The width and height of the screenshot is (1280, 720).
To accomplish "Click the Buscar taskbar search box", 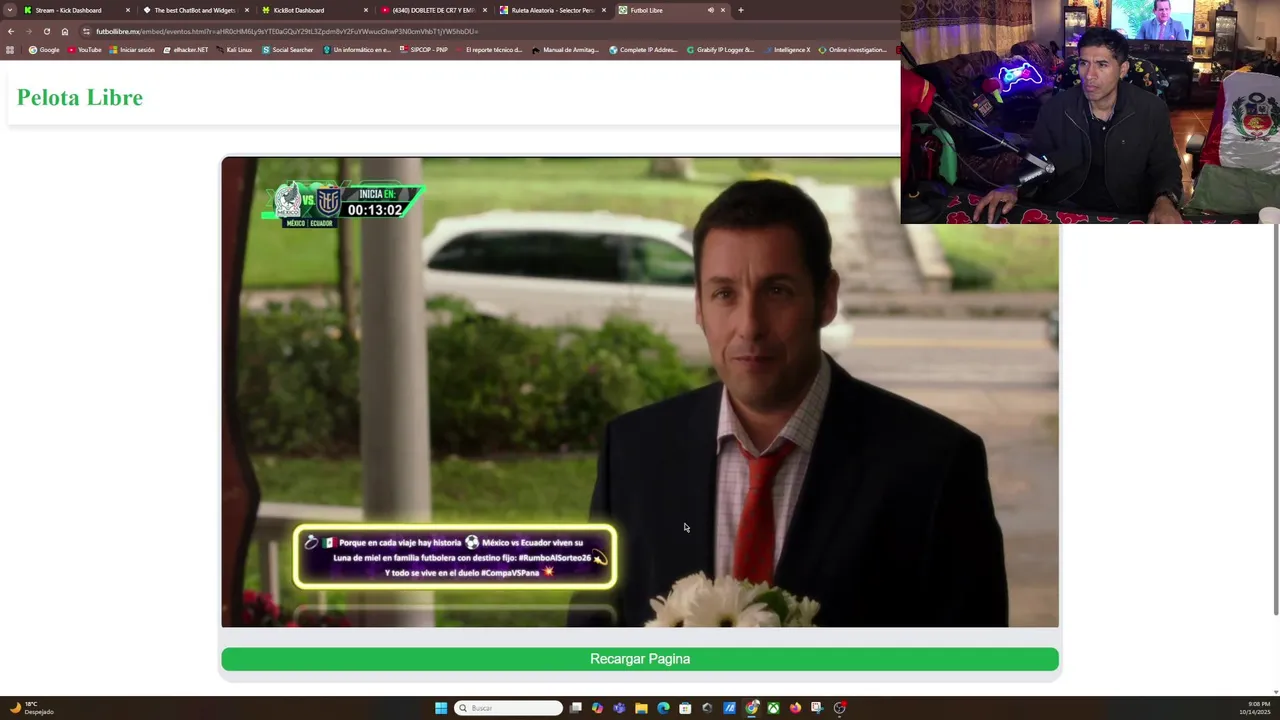I will 508,708.
